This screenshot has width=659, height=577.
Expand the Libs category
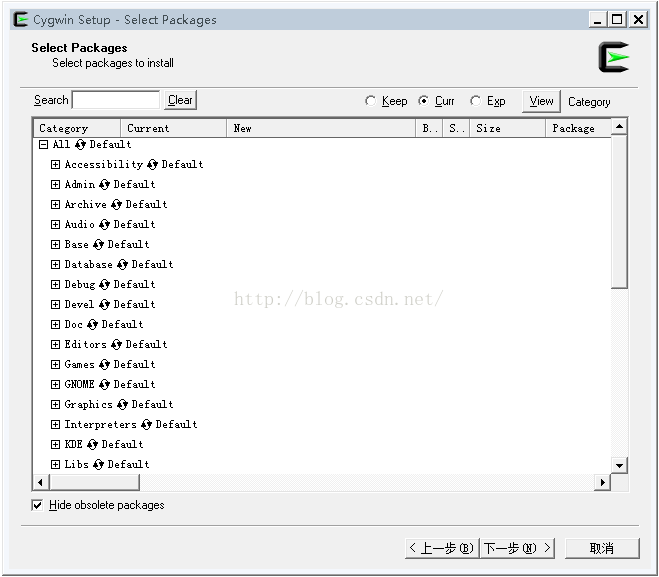[x=55, y=465]
